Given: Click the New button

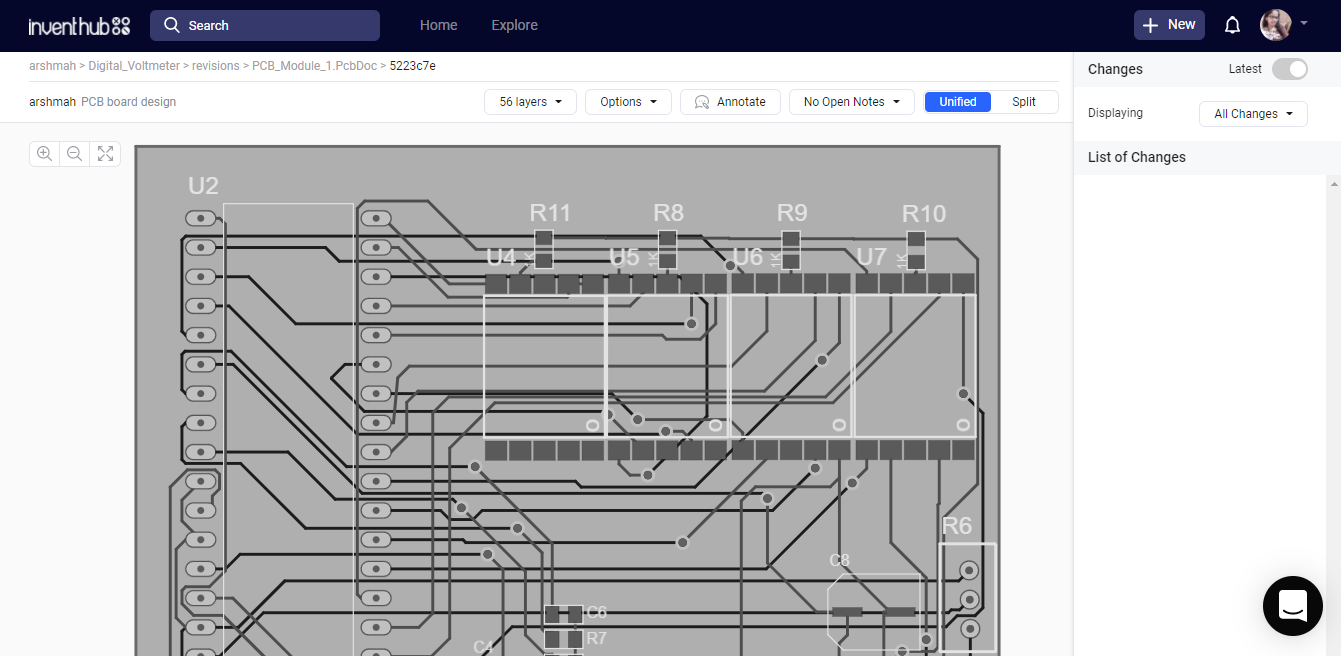Looking at the screenshot, I should 1169,25.
